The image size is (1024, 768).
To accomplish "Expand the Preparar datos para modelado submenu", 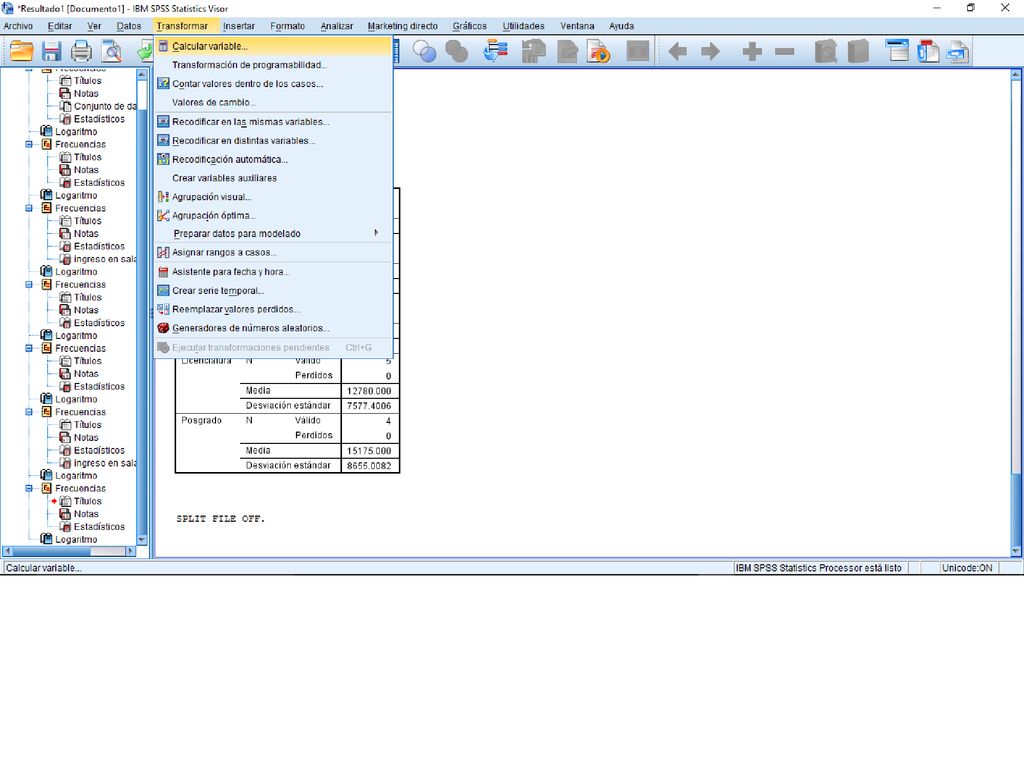I will coord(274,234).
